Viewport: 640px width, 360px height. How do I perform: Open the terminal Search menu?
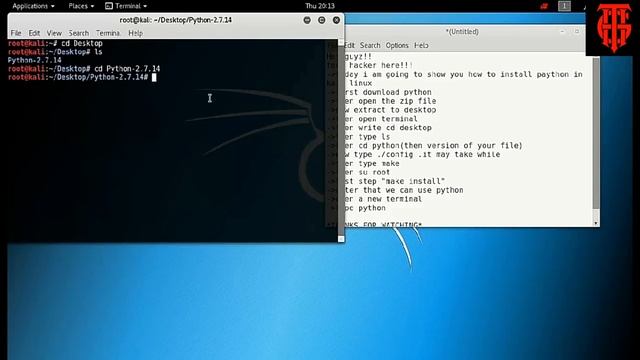point(78,33)
